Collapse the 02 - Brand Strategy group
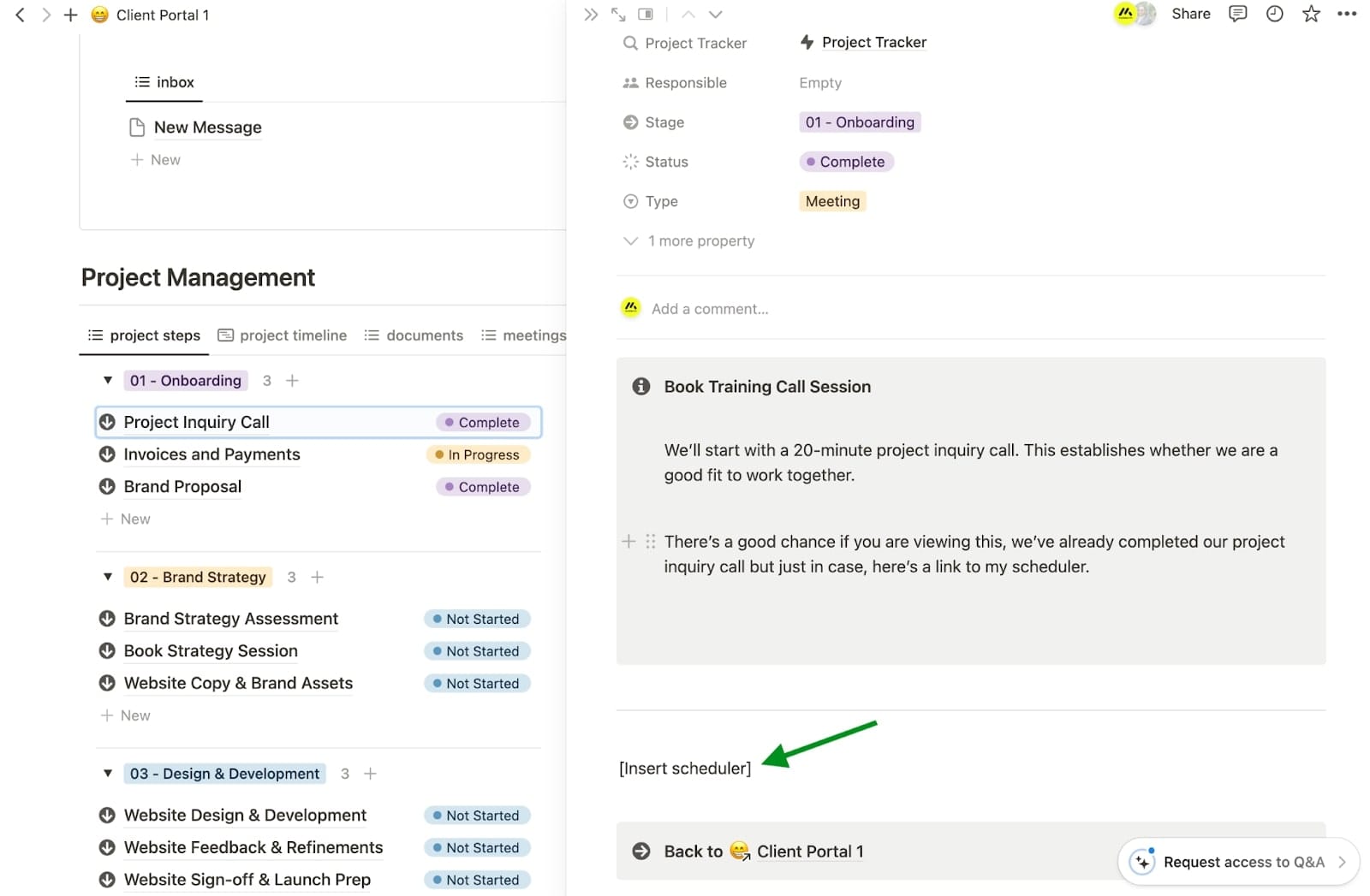1370x896 pixels. [108, 577]
